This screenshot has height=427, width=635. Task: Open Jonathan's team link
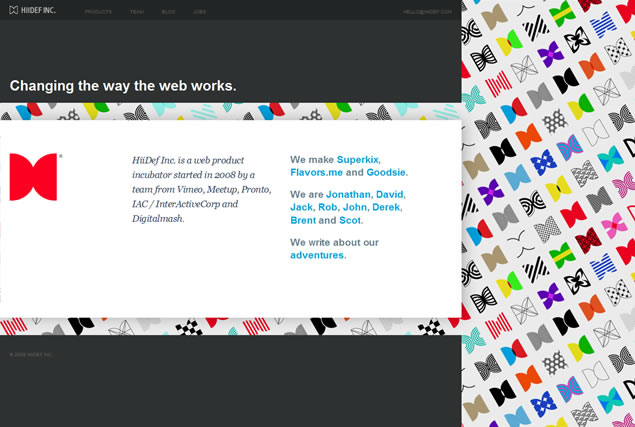coord(348,194)
